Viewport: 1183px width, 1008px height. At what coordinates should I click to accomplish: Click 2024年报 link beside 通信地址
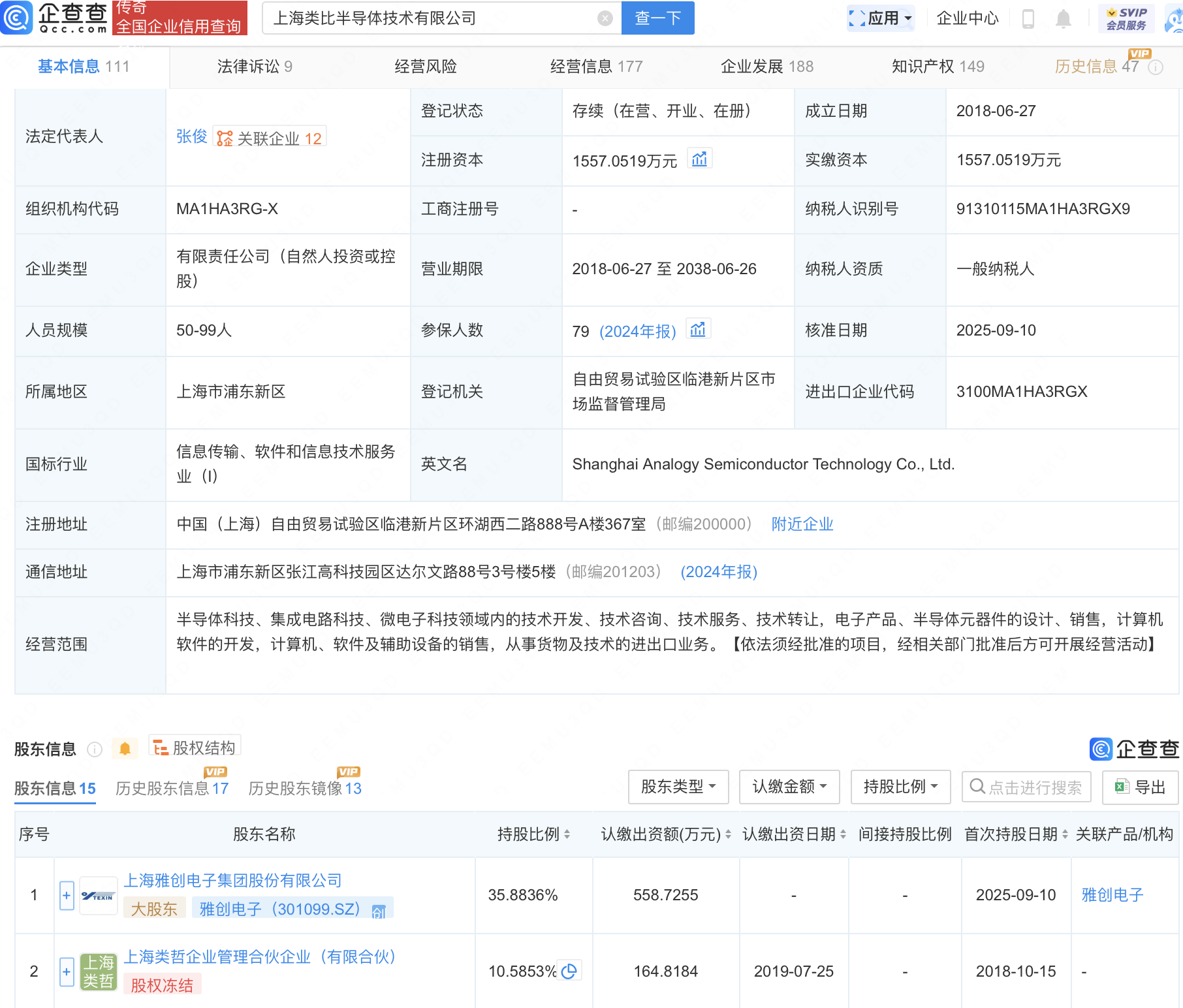pyautogui.click(x=719, y=572)
